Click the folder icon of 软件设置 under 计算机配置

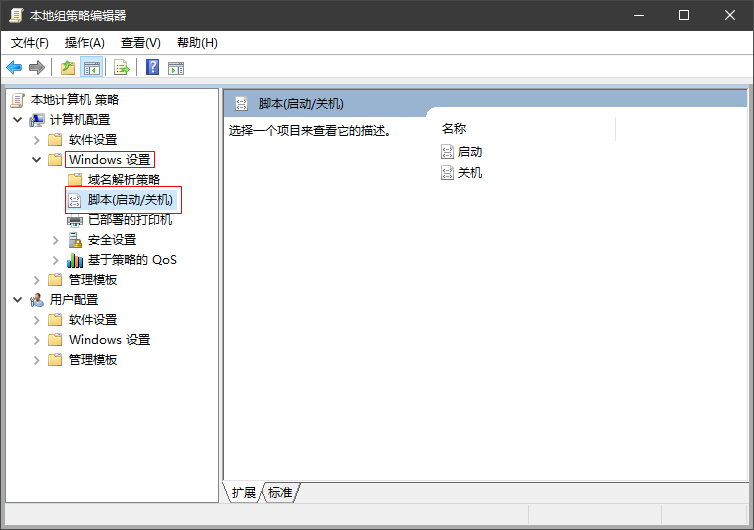click(x=55, y=140)
